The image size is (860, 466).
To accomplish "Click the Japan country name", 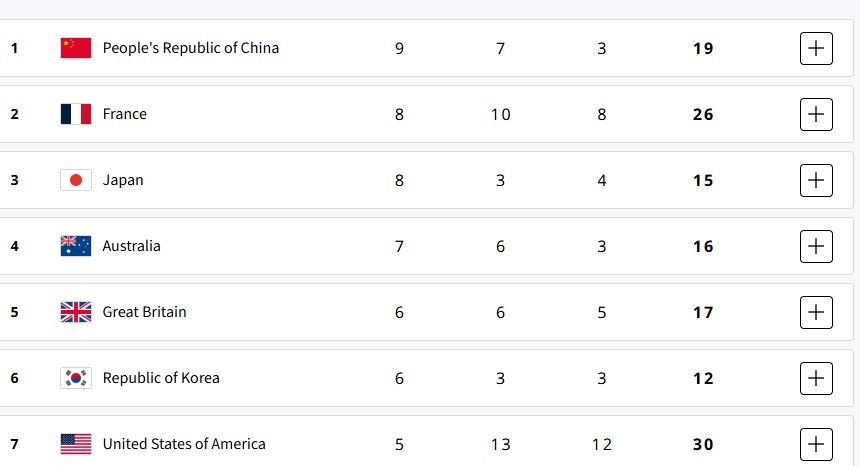I will 123,180.
